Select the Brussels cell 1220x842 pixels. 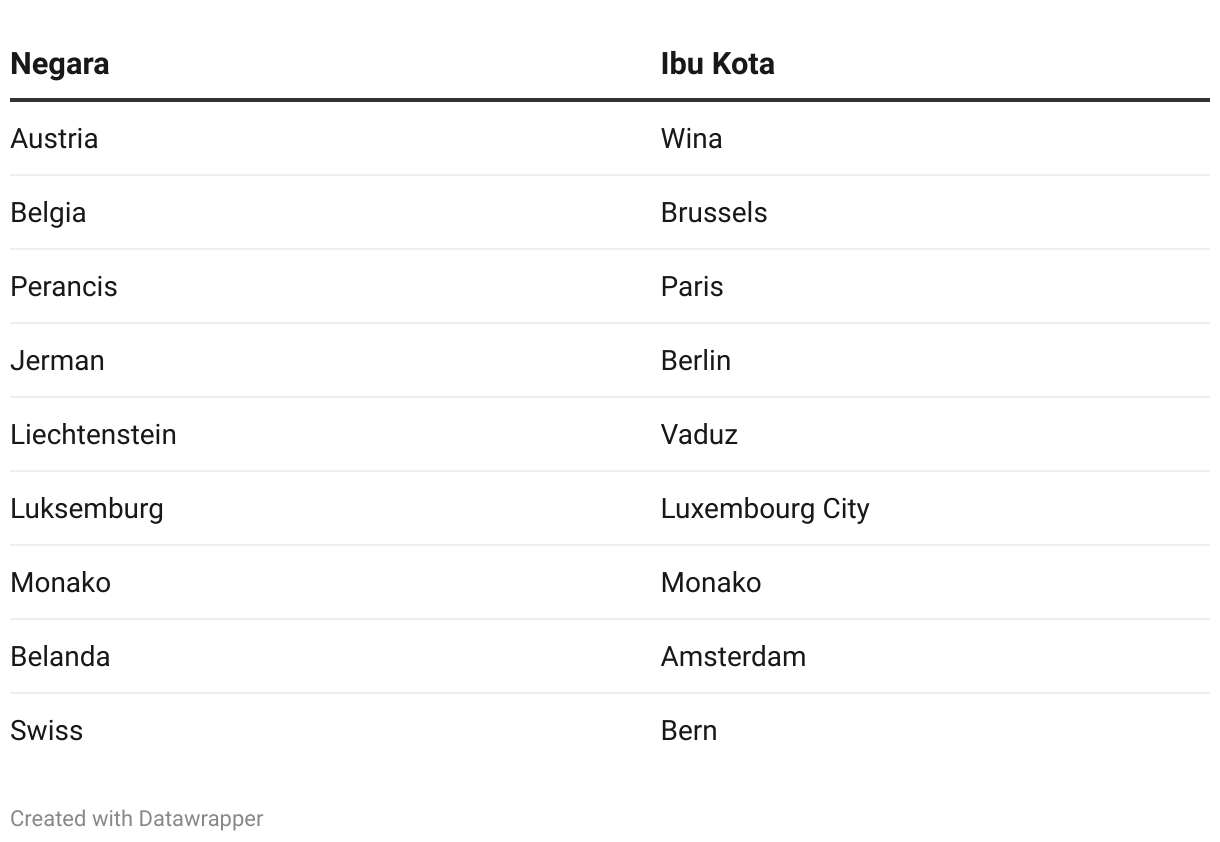point(714,212)
